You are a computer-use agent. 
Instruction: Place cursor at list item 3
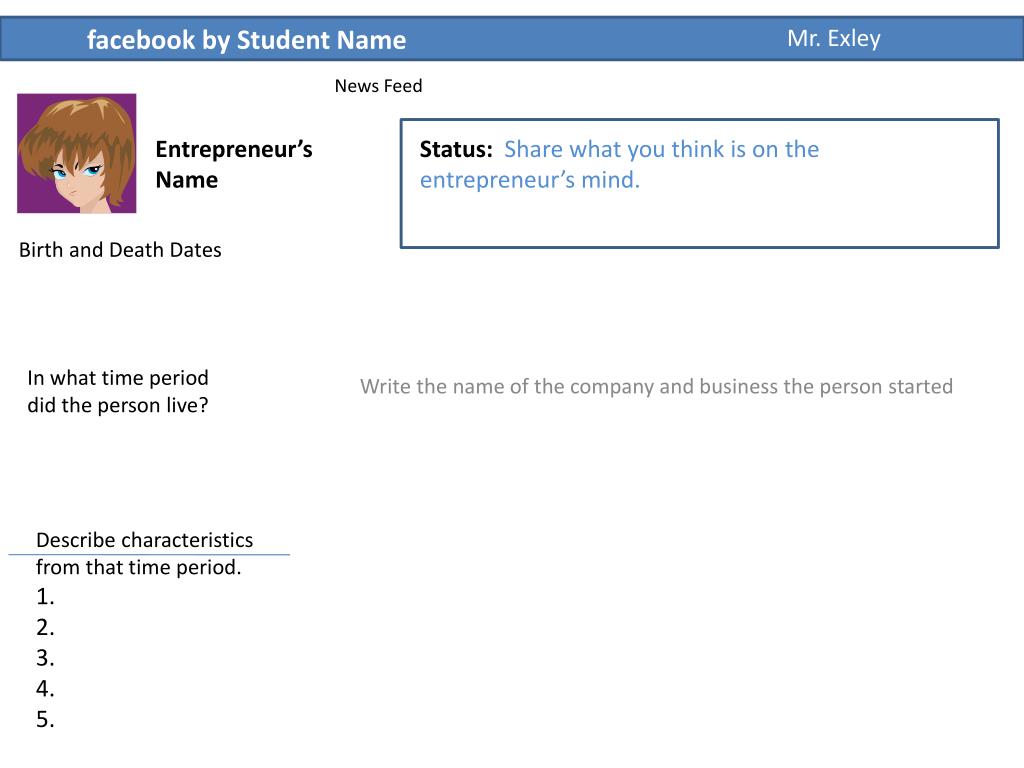pos(45,658)
